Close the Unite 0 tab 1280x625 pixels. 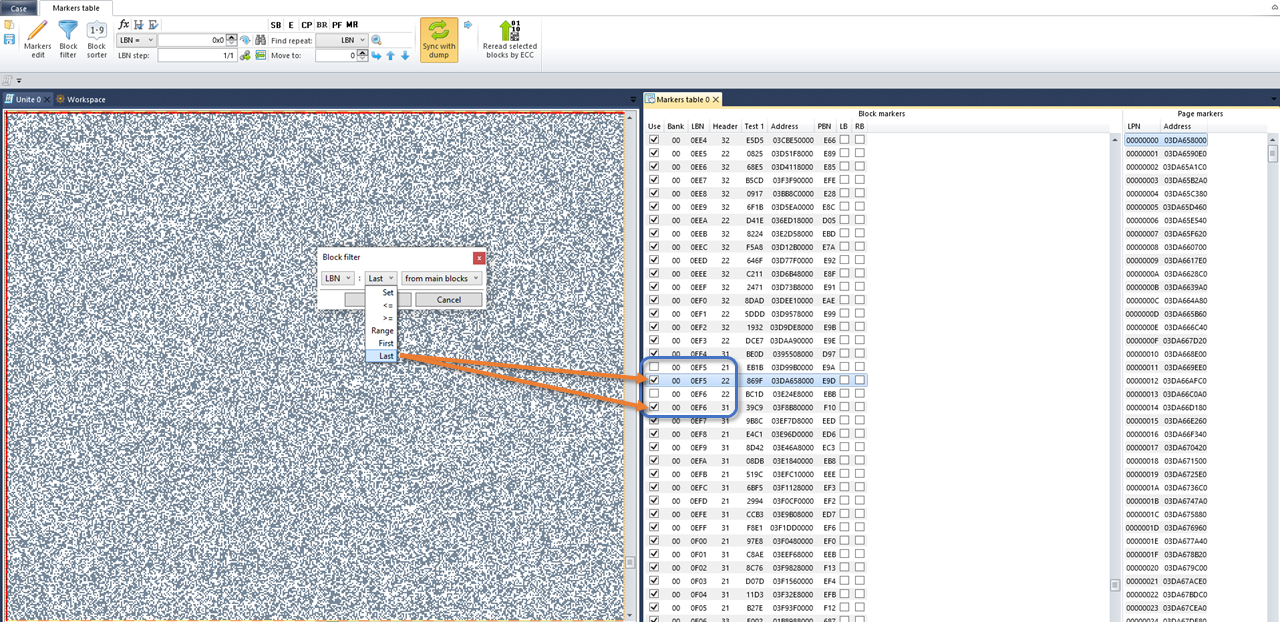[x=47, y=99]
